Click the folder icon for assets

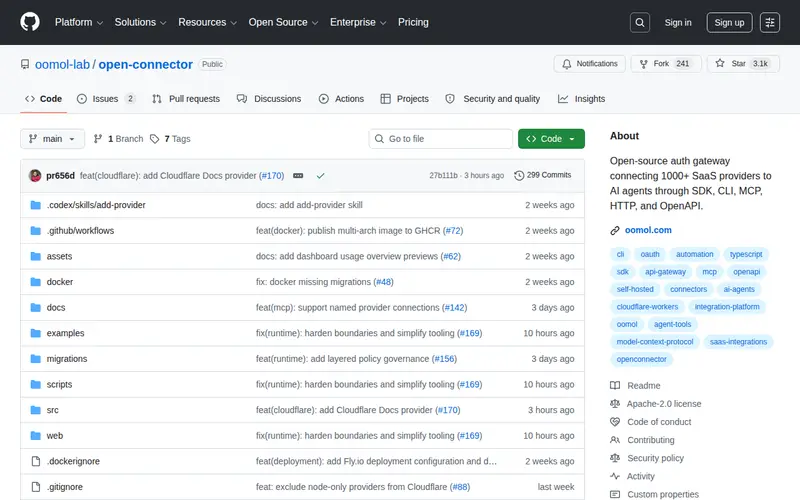click(35, 256)
